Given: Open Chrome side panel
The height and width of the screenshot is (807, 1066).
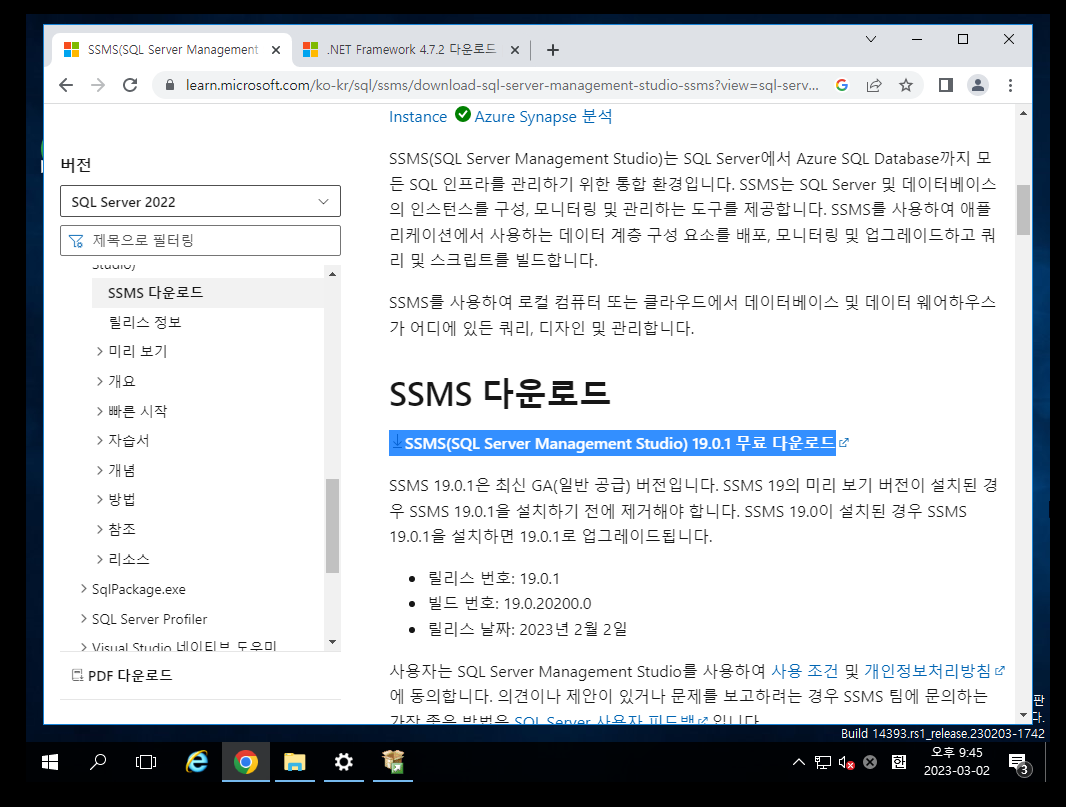Looking at the screenshot, I should (946, 85).
